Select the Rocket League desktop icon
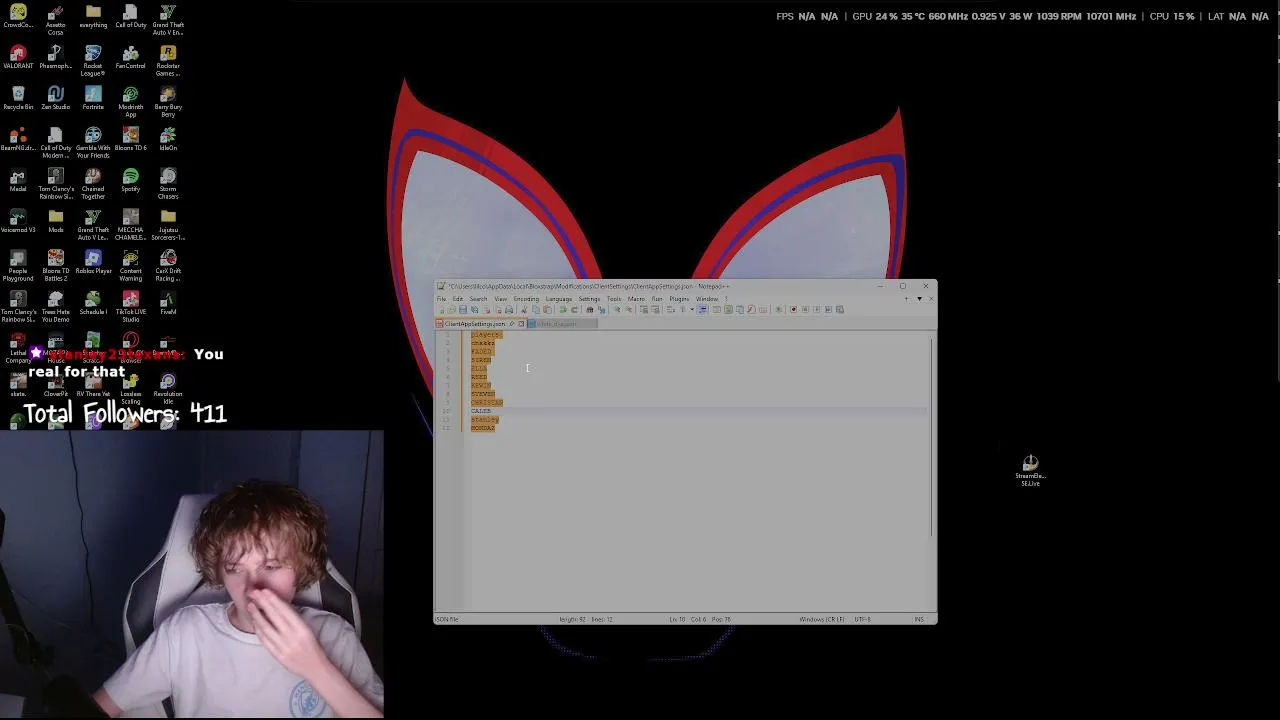Screen dimensions: 1280x720 93,62
